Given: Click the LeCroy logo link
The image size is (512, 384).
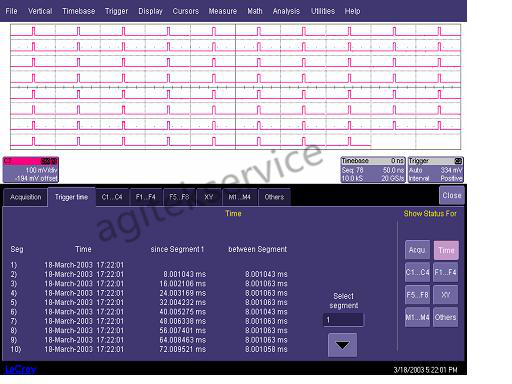Looking at the screenshot, I should tap(21, 369).
